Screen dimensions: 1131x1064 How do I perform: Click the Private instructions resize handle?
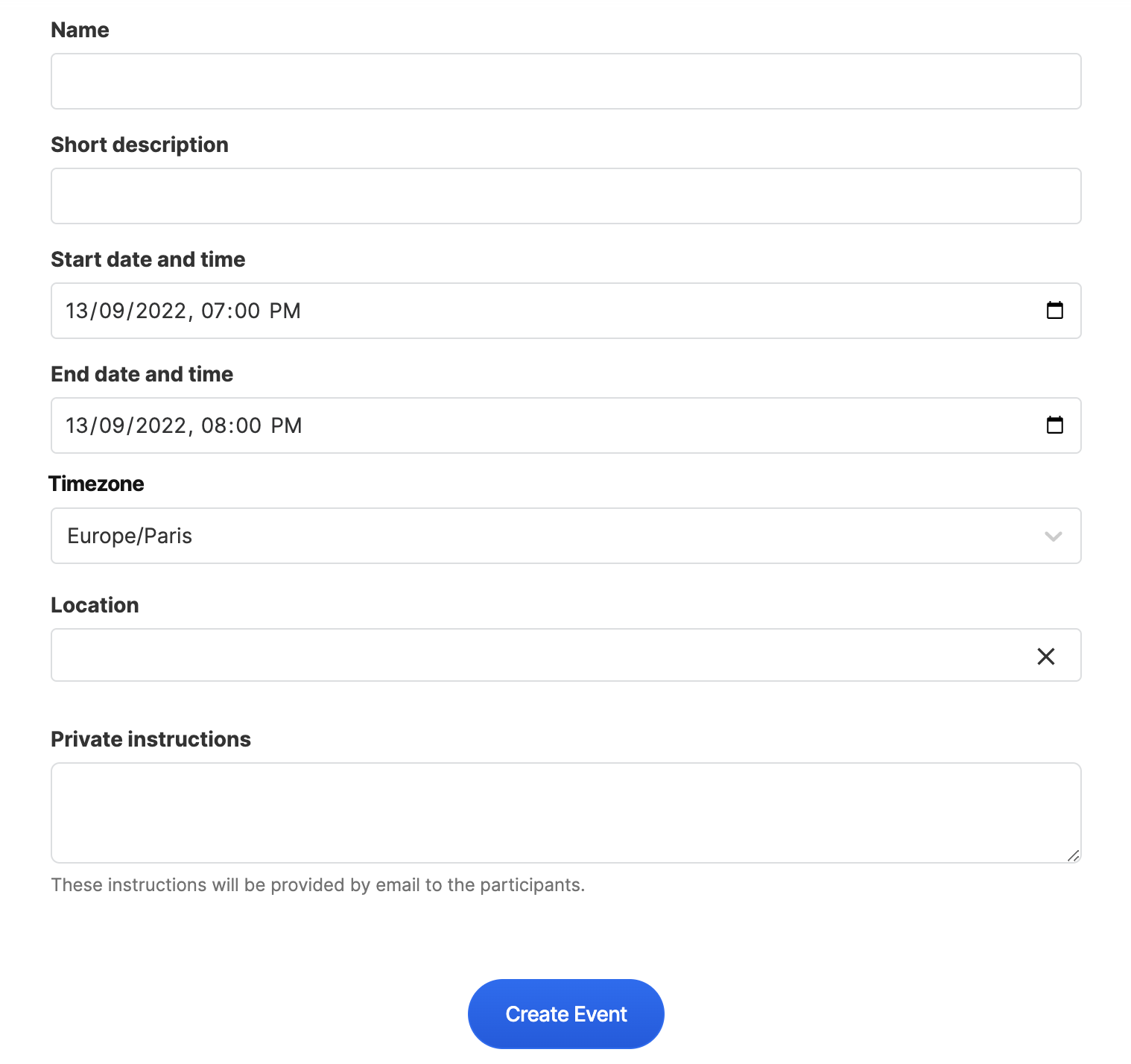click(x=1073, y=855)
